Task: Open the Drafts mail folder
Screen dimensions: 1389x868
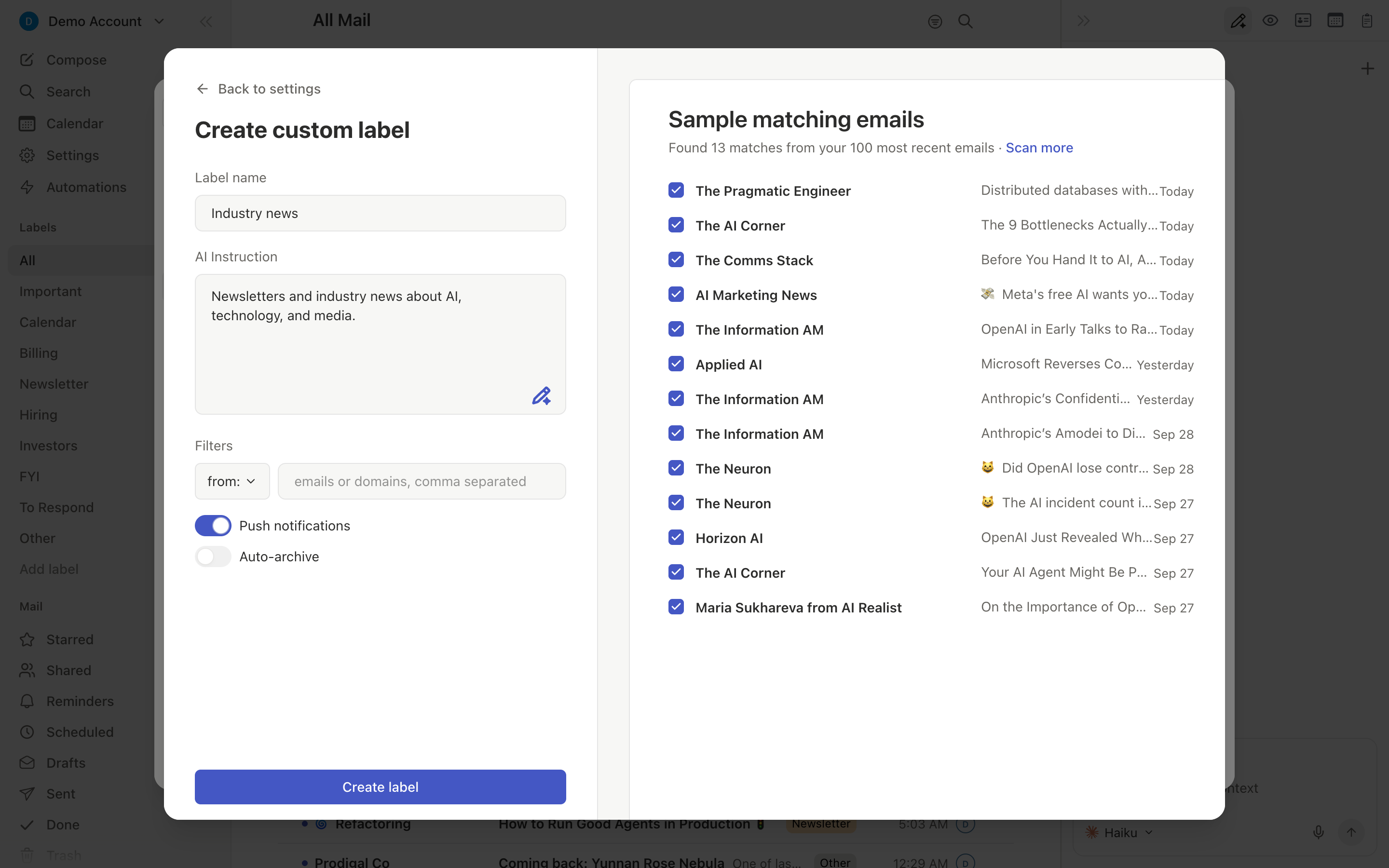Action: (66, 762)
